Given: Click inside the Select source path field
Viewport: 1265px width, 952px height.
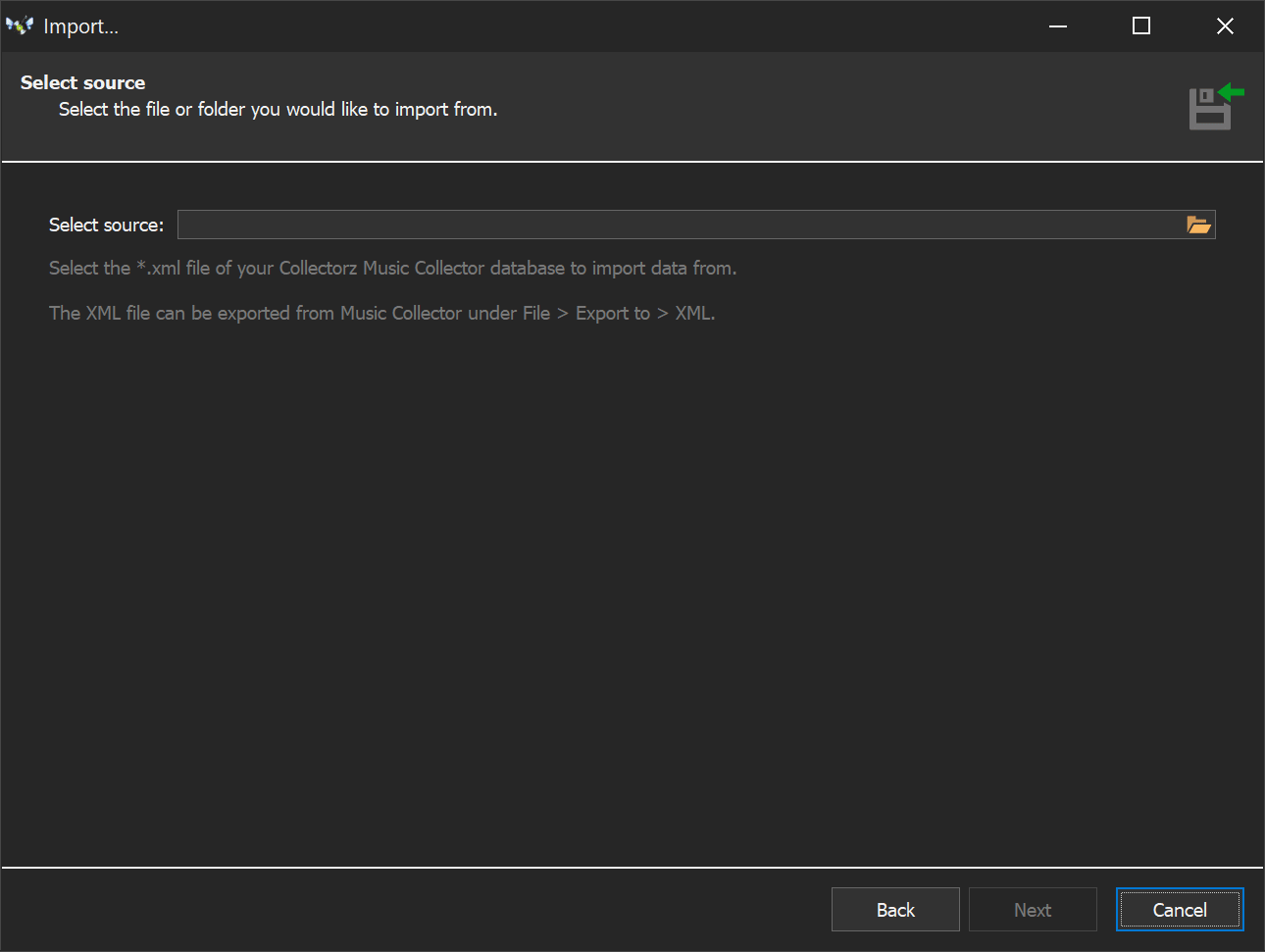Looking at the screenshot, I should pyautogui.click(x=677, y=225).
